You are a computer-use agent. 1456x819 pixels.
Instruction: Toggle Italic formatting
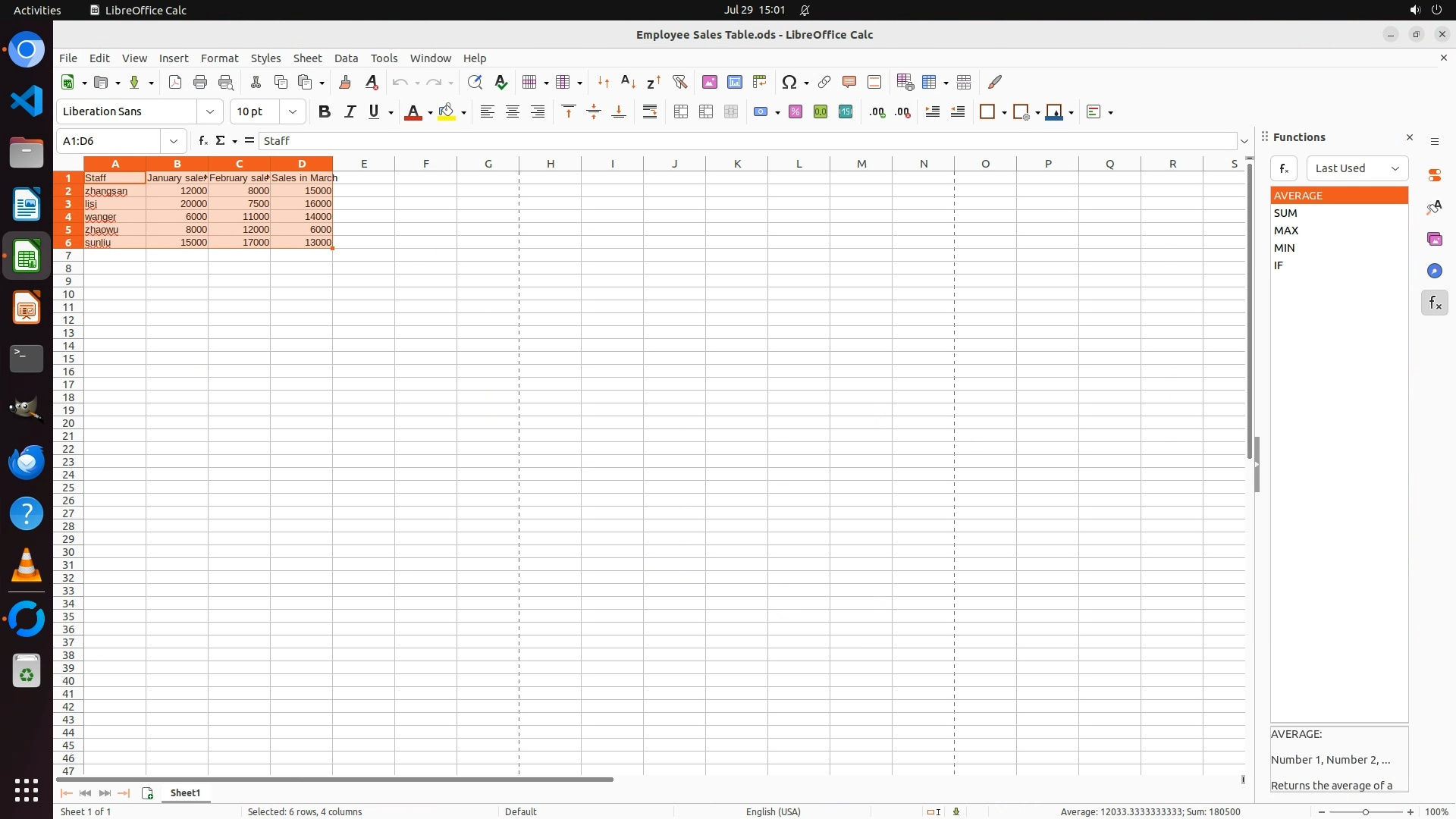[350, 112]
